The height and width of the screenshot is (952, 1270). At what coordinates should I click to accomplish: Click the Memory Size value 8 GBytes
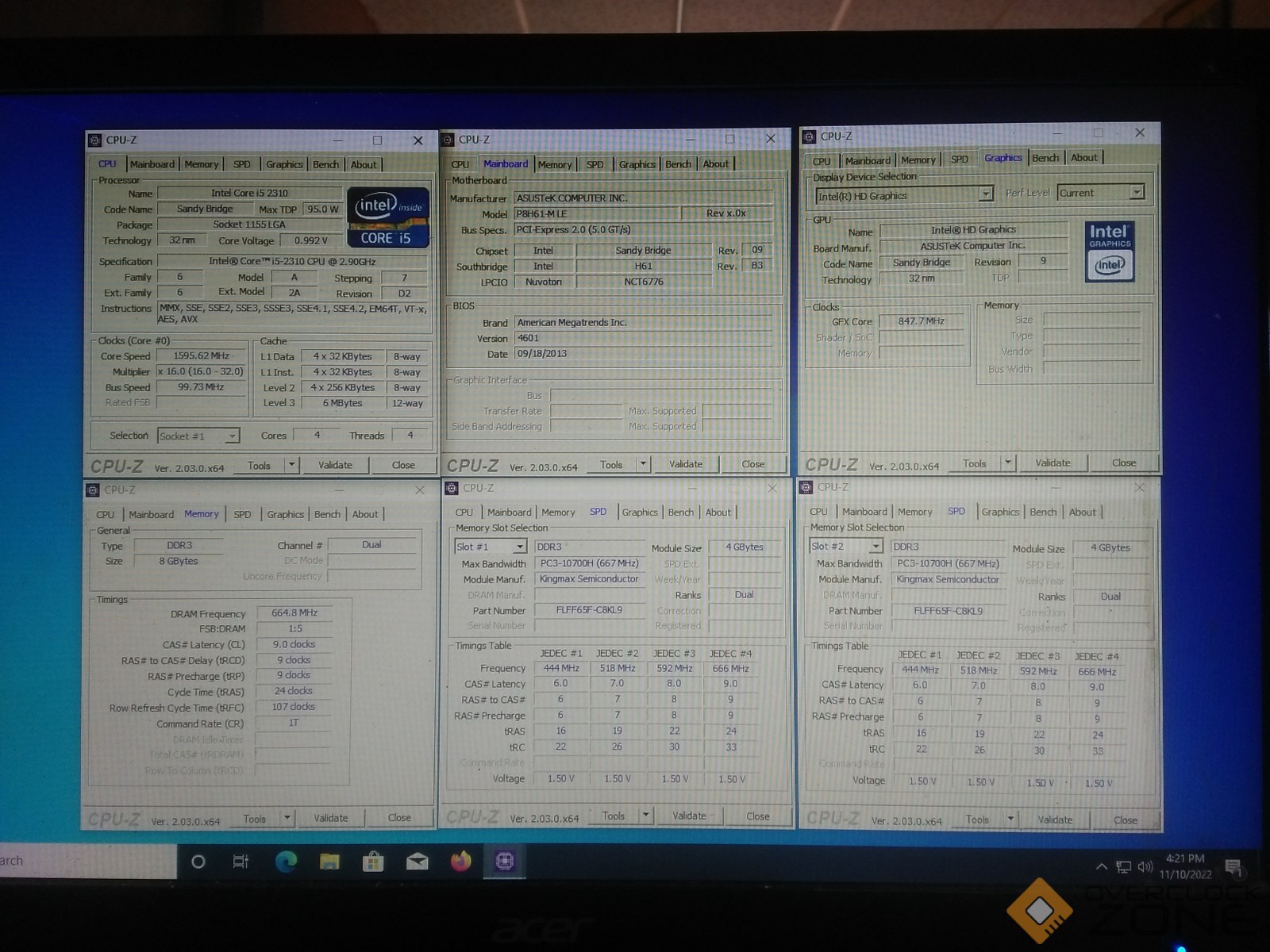[x=179, y=561]
